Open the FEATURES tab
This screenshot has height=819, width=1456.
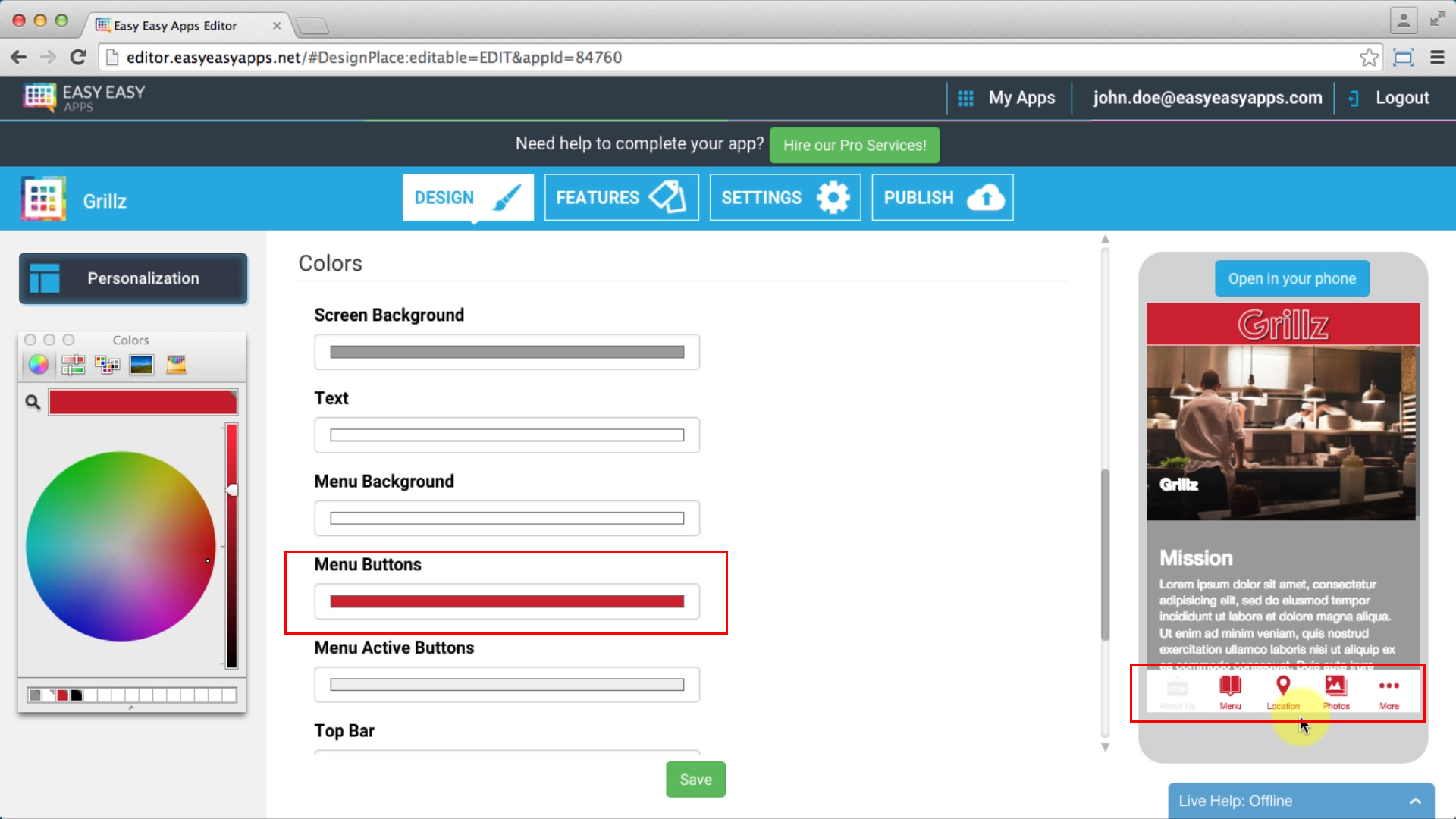click(x=621, y=198)
